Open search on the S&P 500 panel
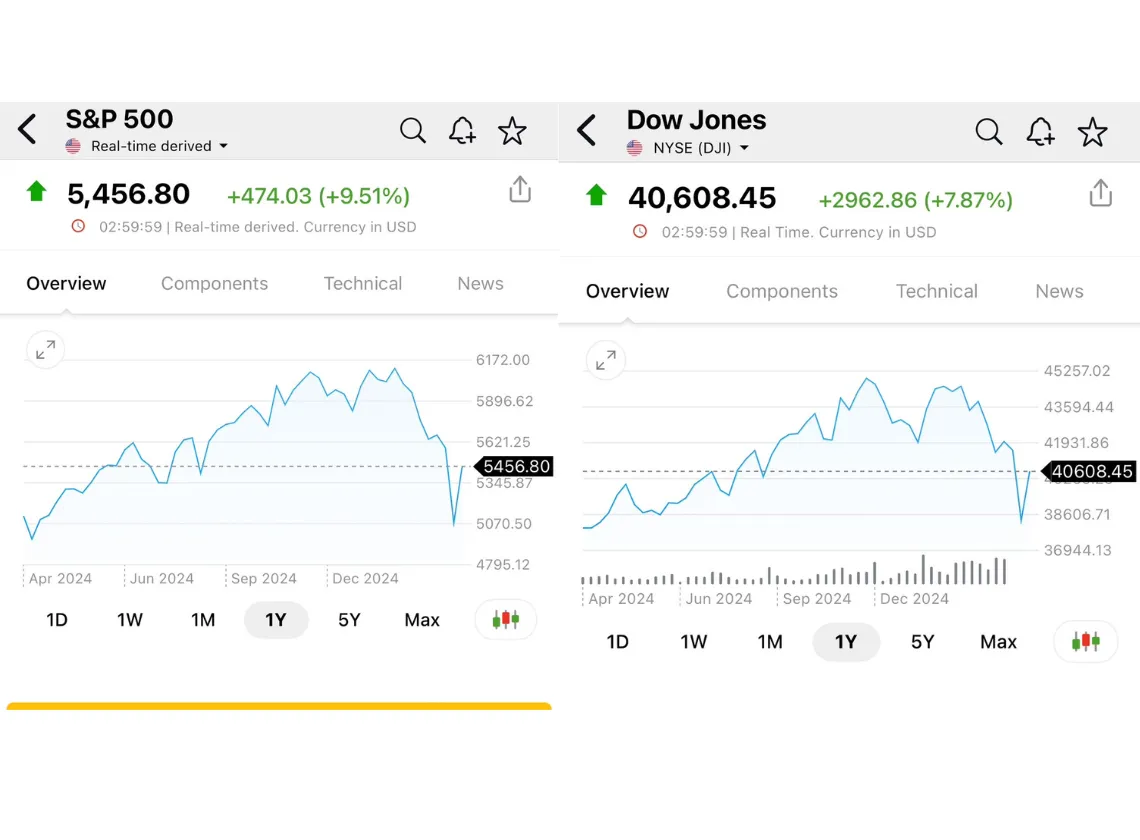The image size is (1140, 840). tap(412, 131)
